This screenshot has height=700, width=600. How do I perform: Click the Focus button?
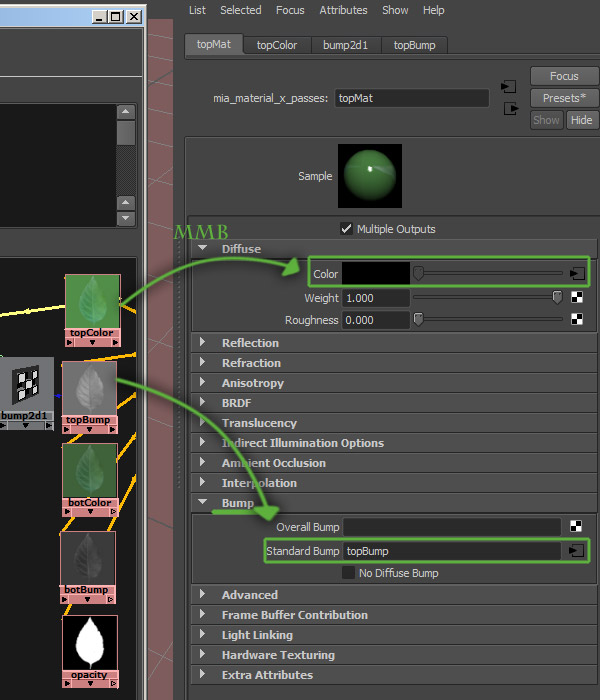(x=564, y=76)
